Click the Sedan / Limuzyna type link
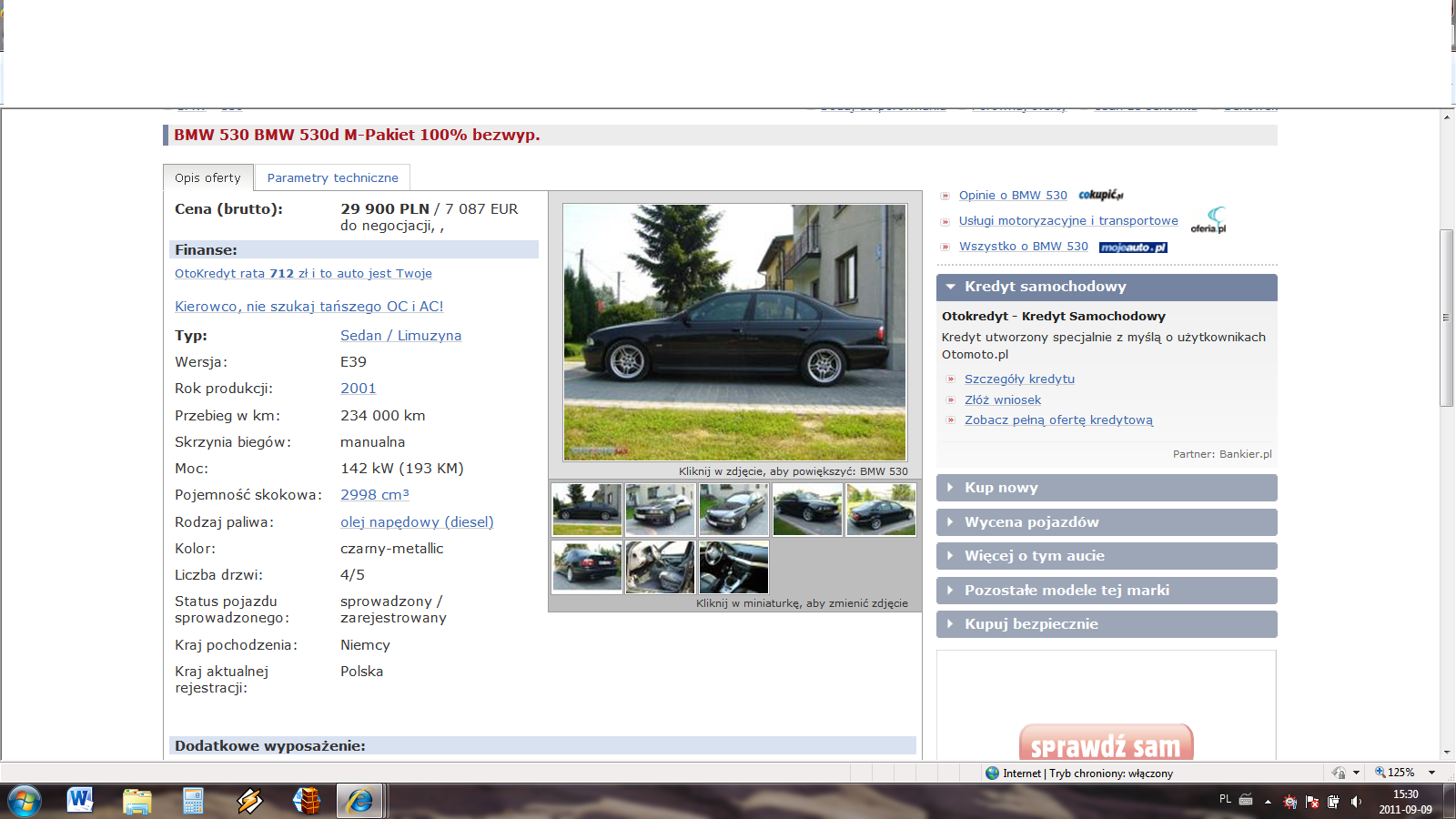Viewport: 1456px width, 819px height. coord(400,335)
